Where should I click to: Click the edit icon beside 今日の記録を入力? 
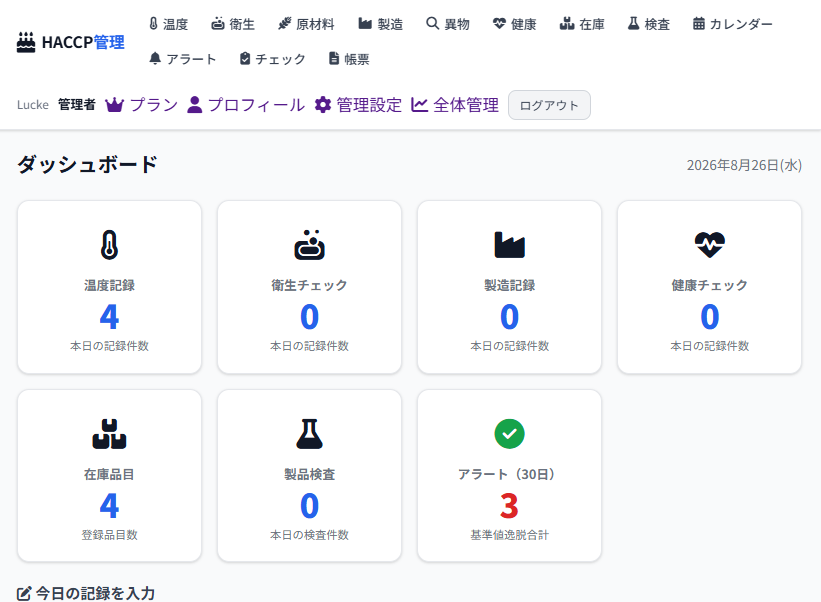coord(24,594)
